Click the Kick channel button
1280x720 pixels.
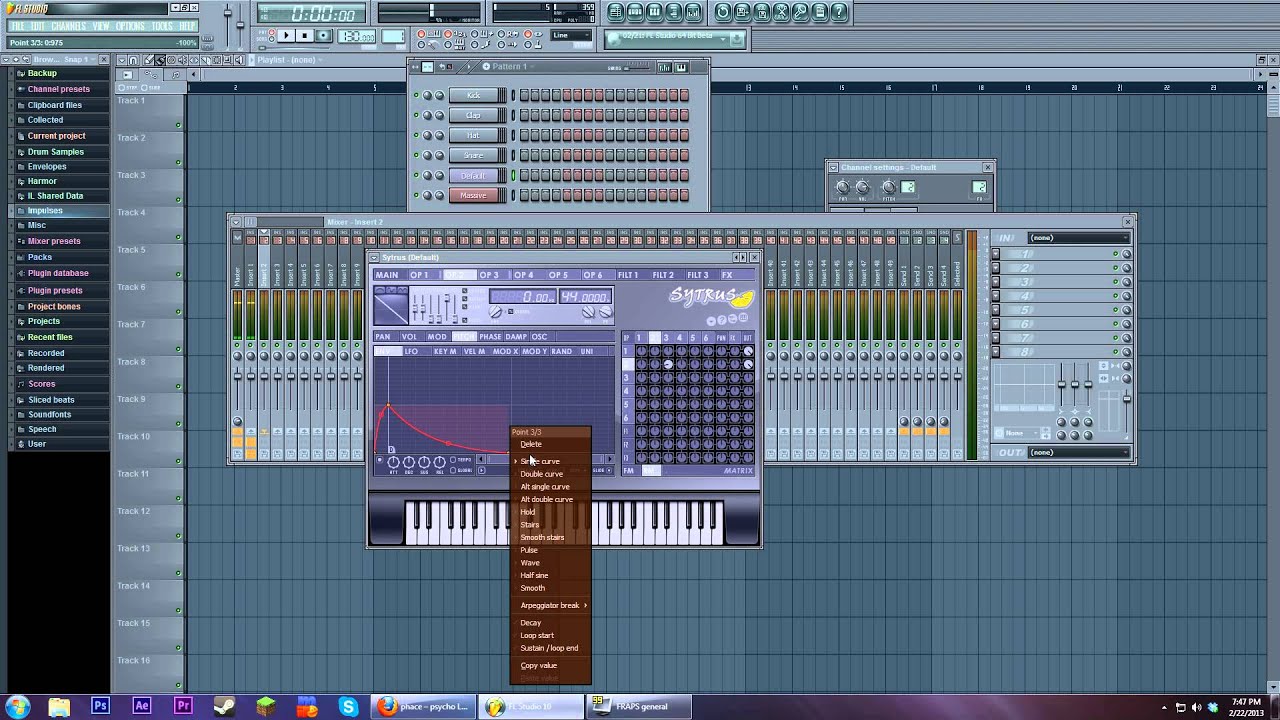(x=474, y=95)
